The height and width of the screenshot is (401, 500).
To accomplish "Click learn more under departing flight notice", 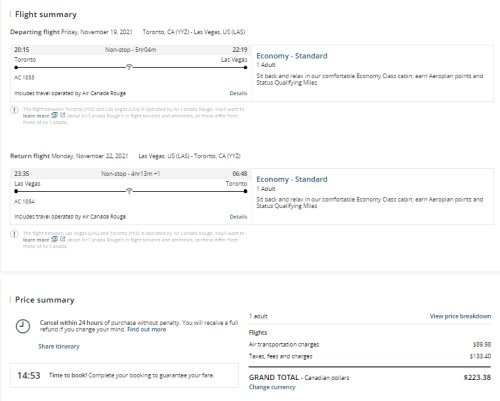I will [36, 116].
